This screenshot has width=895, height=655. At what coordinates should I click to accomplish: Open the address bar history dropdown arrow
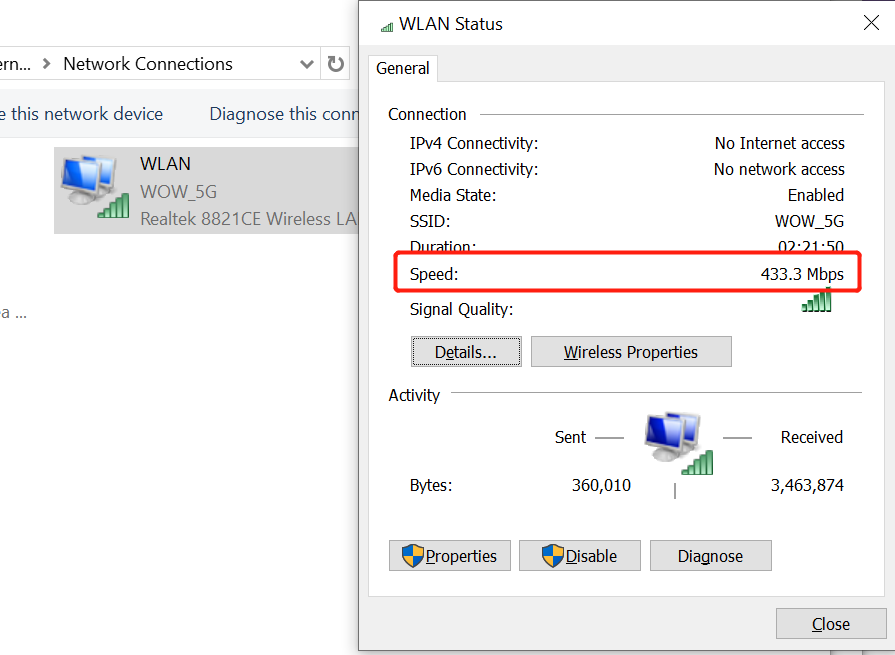click(307, 65)
